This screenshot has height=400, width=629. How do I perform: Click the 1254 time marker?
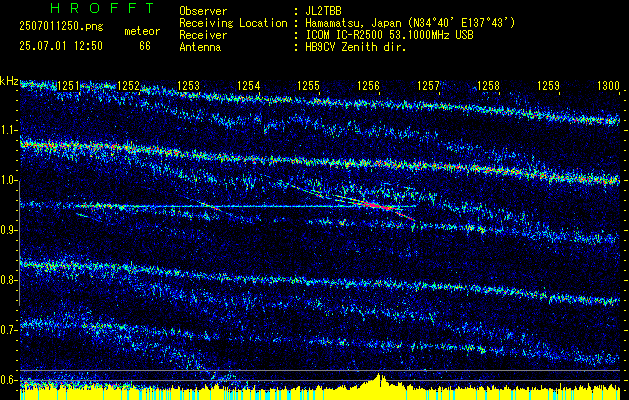pyautogui.click(x=249, y=86)
